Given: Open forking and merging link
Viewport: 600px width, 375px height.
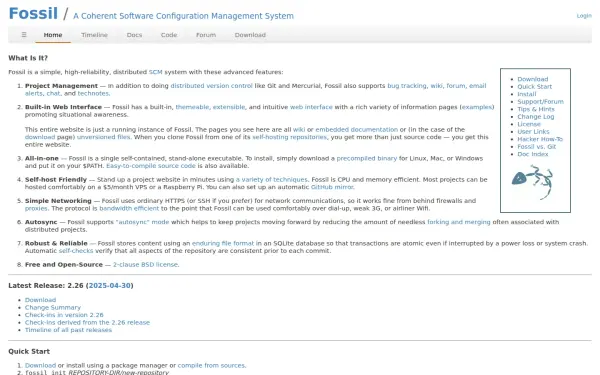Looking at the screenshot, I should (x=458, y=222).
